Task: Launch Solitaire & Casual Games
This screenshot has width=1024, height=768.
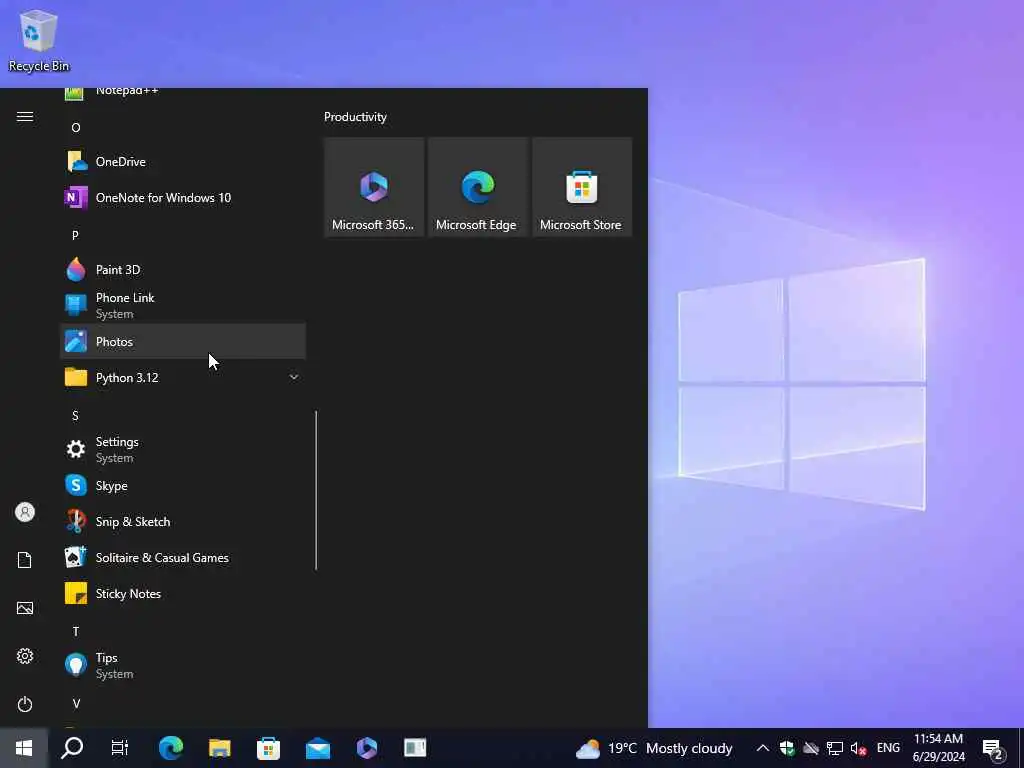Action: pos(183,557)
